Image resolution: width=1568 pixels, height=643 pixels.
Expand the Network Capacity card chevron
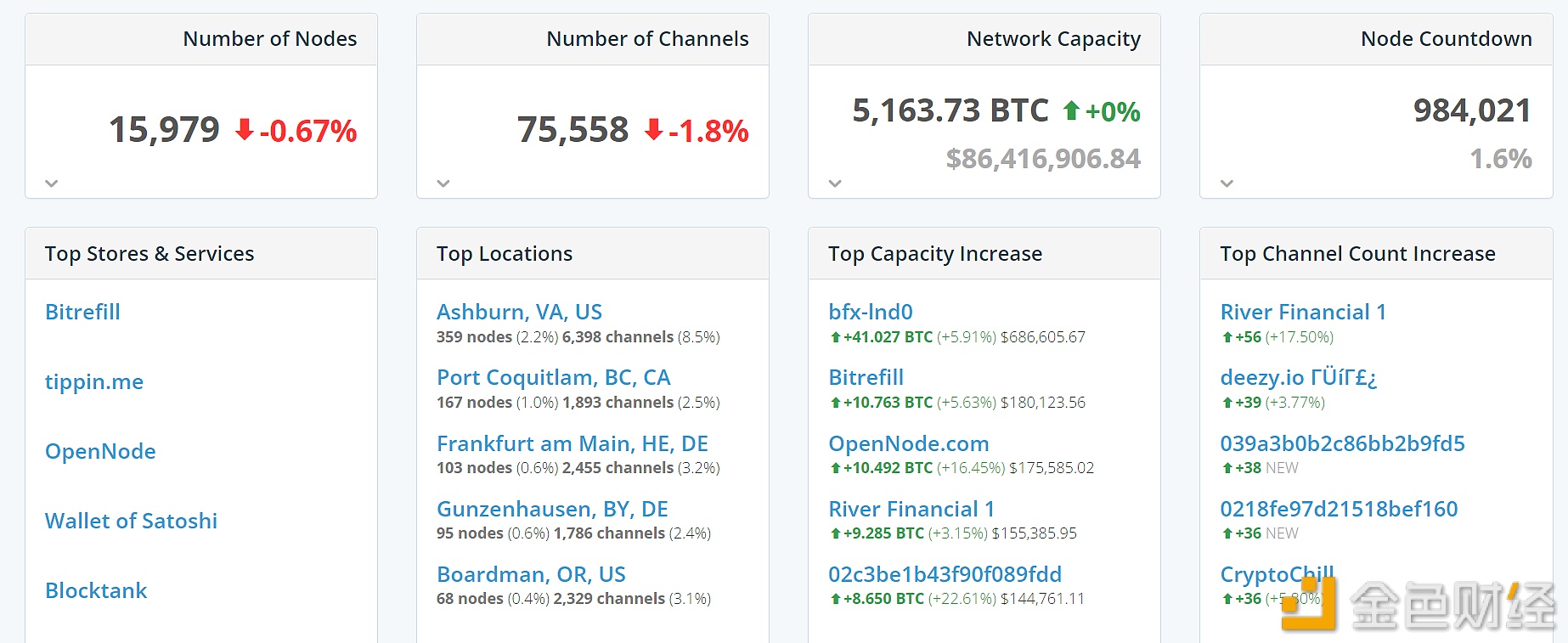tap(835, 183)
